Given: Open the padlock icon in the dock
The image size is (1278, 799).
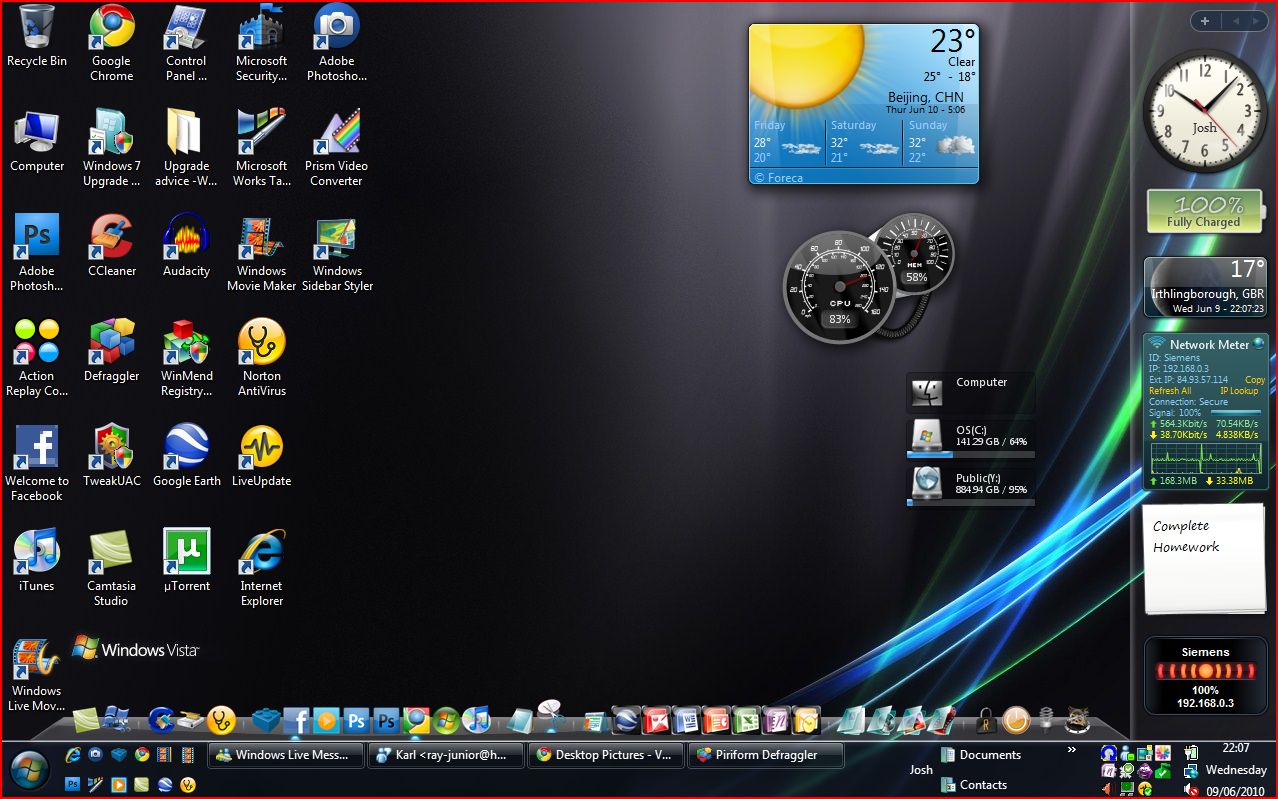Looking at the screenshot, I should pos(986,720).
